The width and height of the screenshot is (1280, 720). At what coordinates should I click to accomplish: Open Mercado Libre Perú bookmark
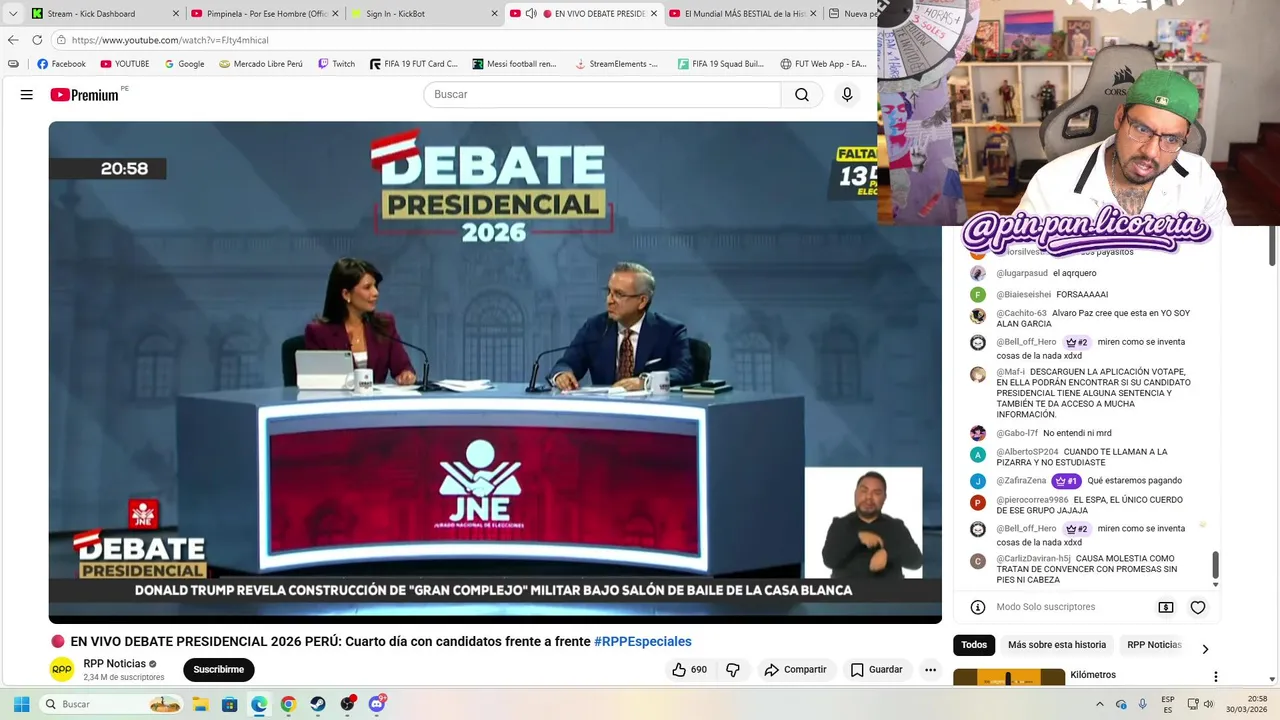point(261,64)
